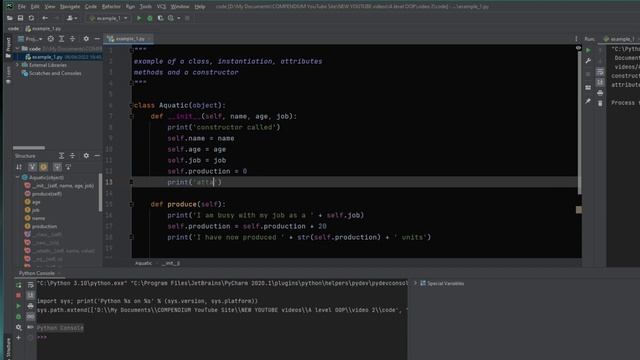Viewport: 640px width, 360px height.
Task: Collapse all in the Structure panel
Action: point(72,156)
